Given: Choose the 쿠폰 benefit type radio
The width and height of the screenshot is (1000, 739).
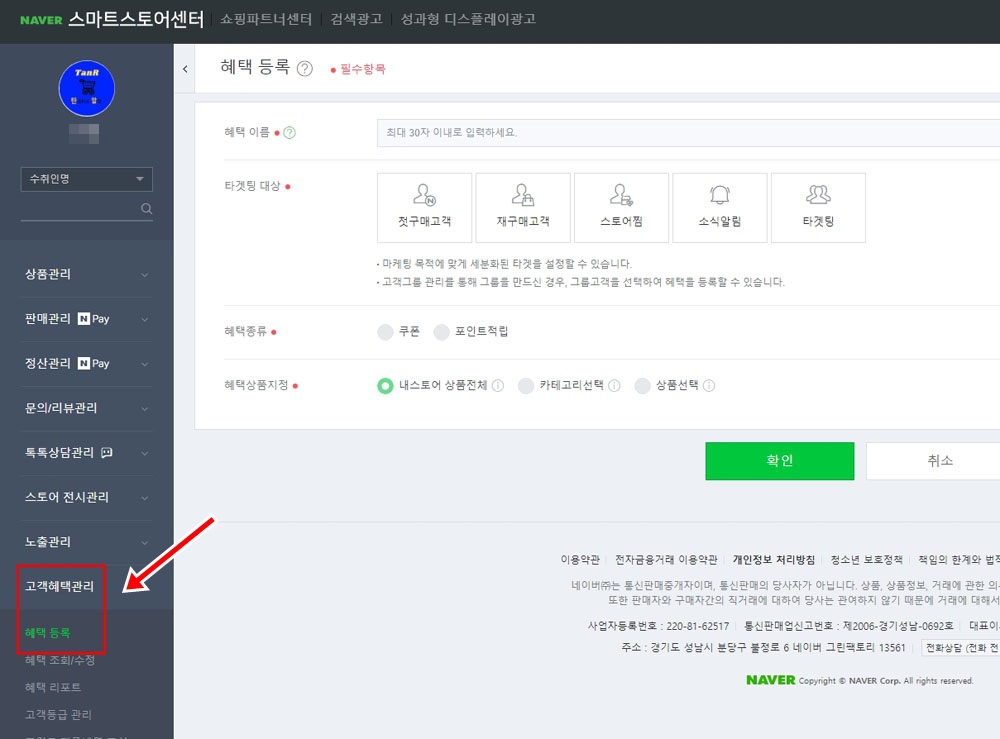Looking at the screenshot, I should click(385, 332).
